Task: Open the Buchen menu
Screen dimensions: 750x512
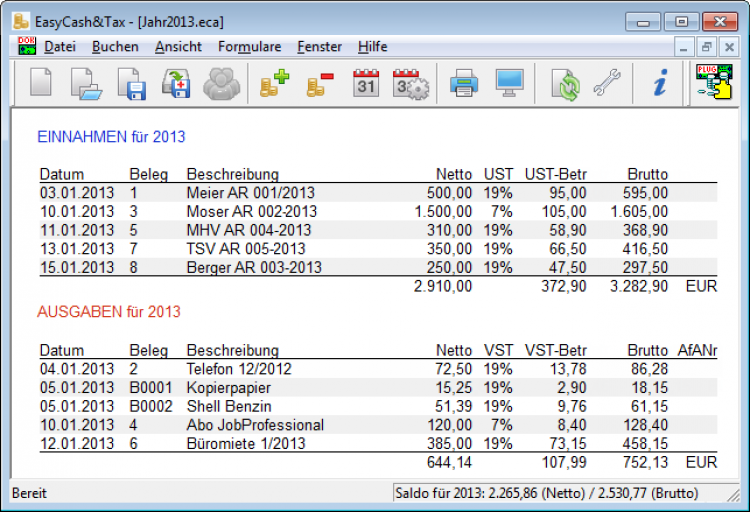Action: tap(115, 47)
